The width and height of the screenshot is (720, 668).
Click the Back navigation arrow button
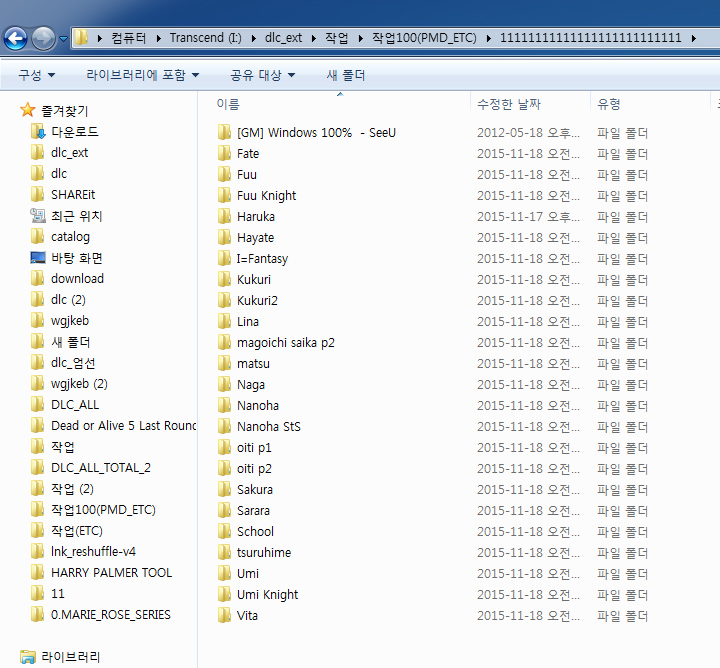[x=16, y=39]
